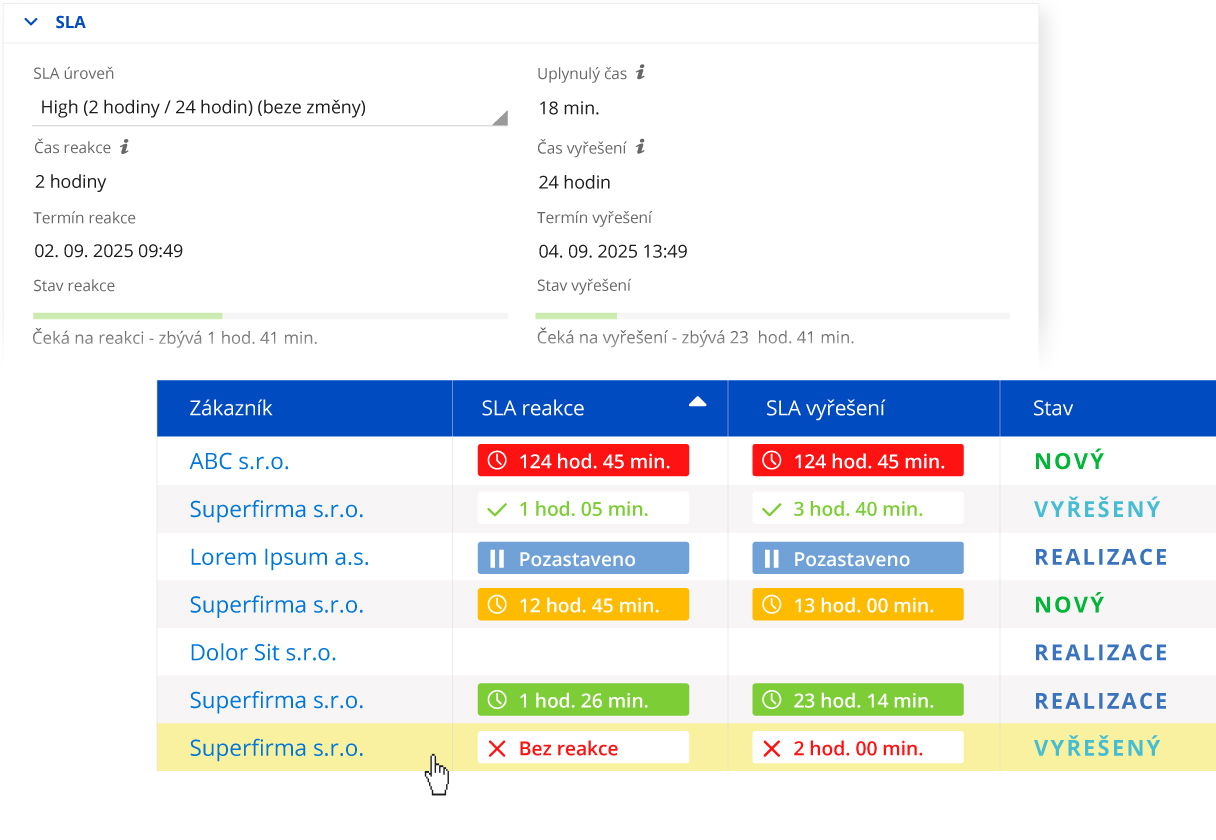
Task: Click pause icon in Lorem Ipsum SLA reakce
Action: [497, 558]
